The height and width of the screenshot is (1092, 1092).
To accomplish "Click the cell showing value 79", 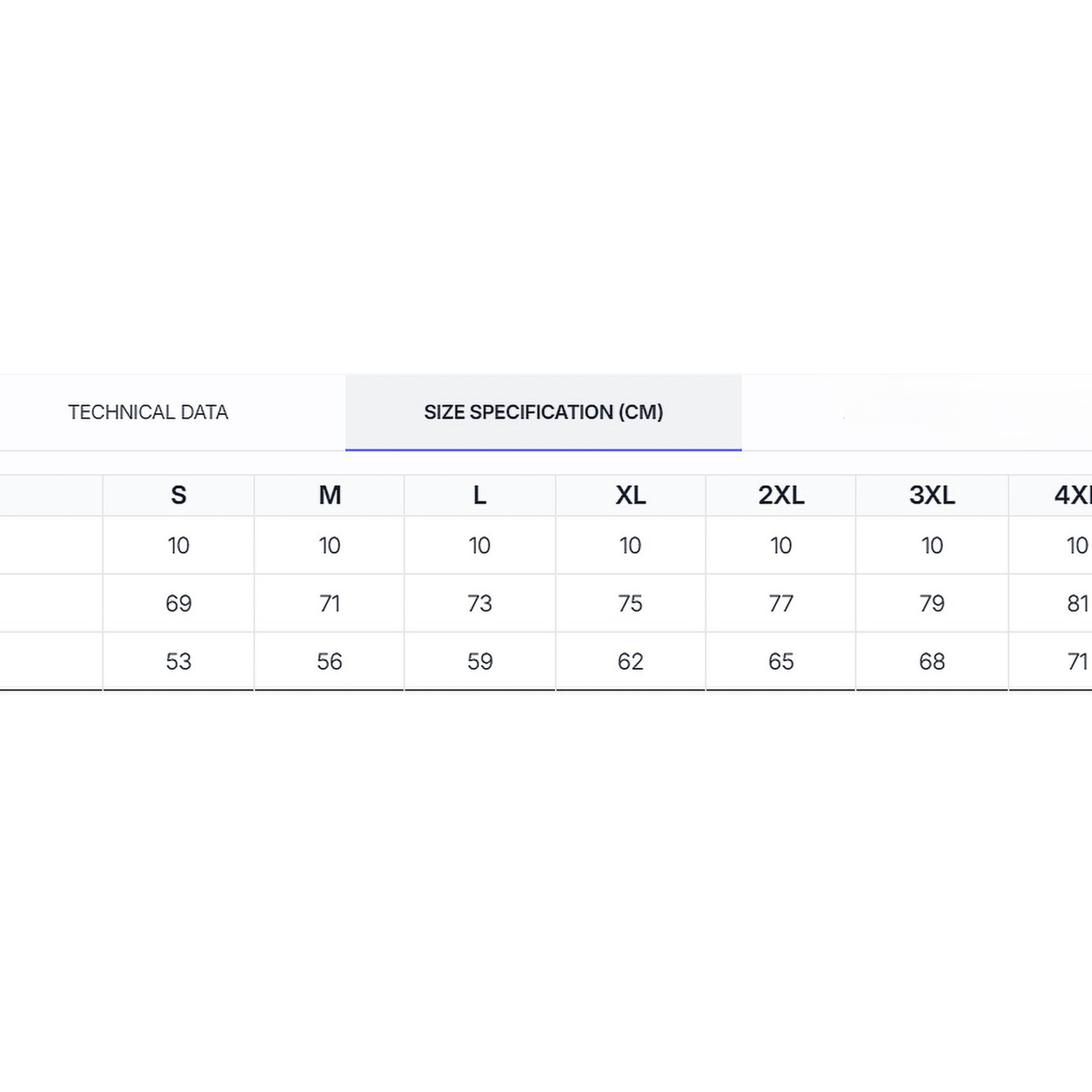I will coord(932,604).
